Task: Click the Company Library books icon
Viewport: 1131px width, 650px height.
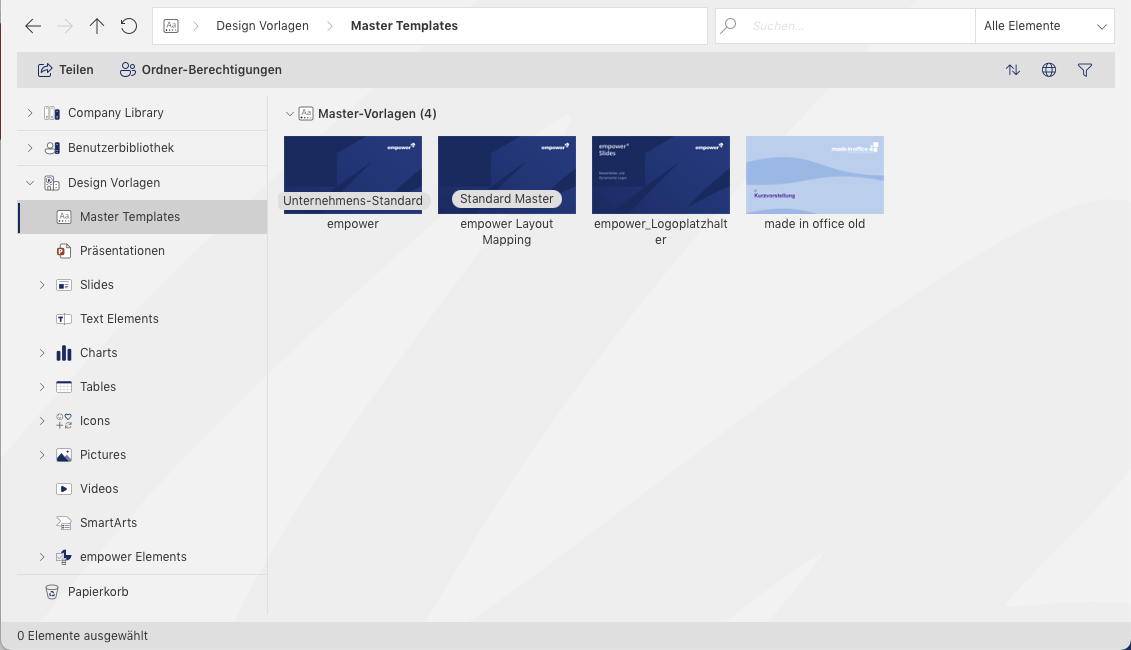Action: click(x=52, y=113)
